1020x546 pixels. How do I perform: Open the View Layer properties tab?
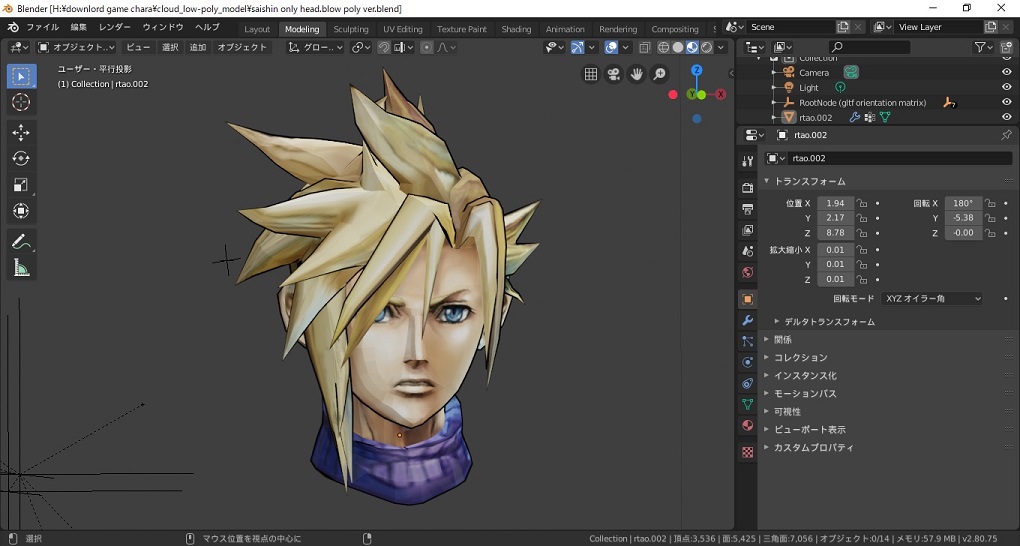(747, 230)
